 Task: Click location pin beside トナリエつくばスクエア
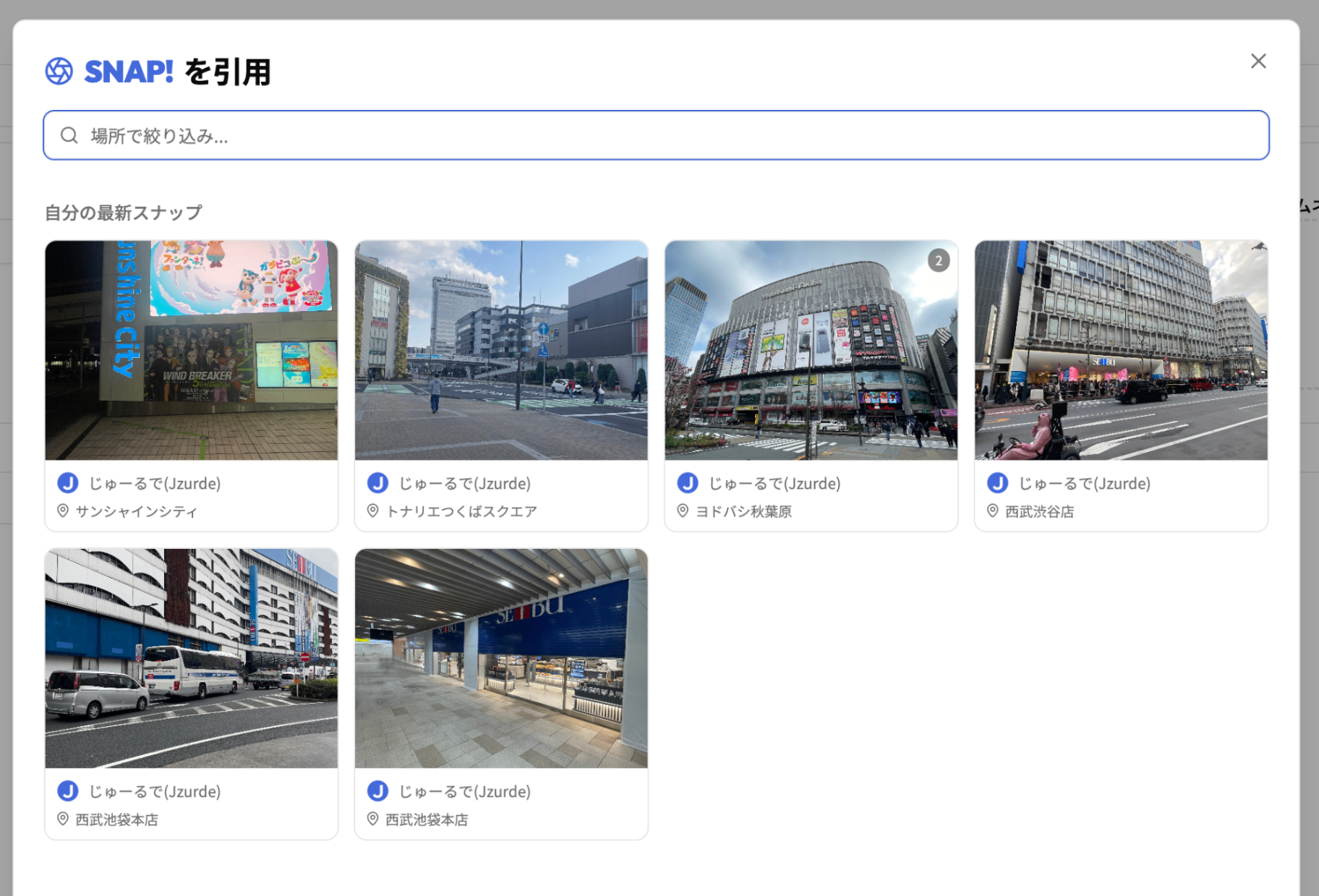pos(373,511)
